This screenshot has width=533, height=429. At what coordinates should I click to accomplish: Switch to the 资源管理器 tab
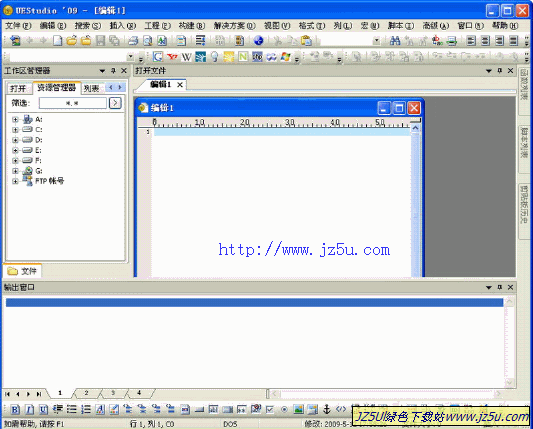tap(56, 88)
